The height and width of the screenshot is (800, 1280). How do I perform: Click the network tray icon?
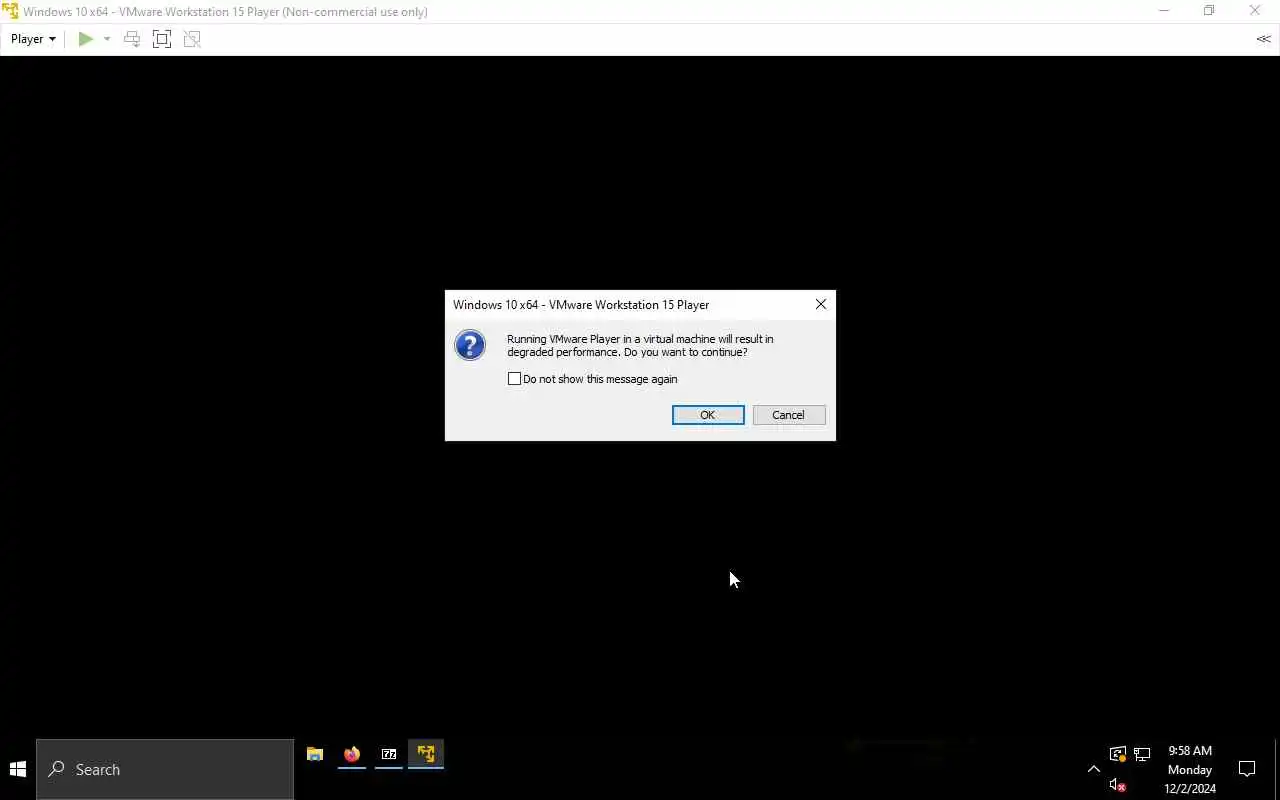pos(1142,754)
